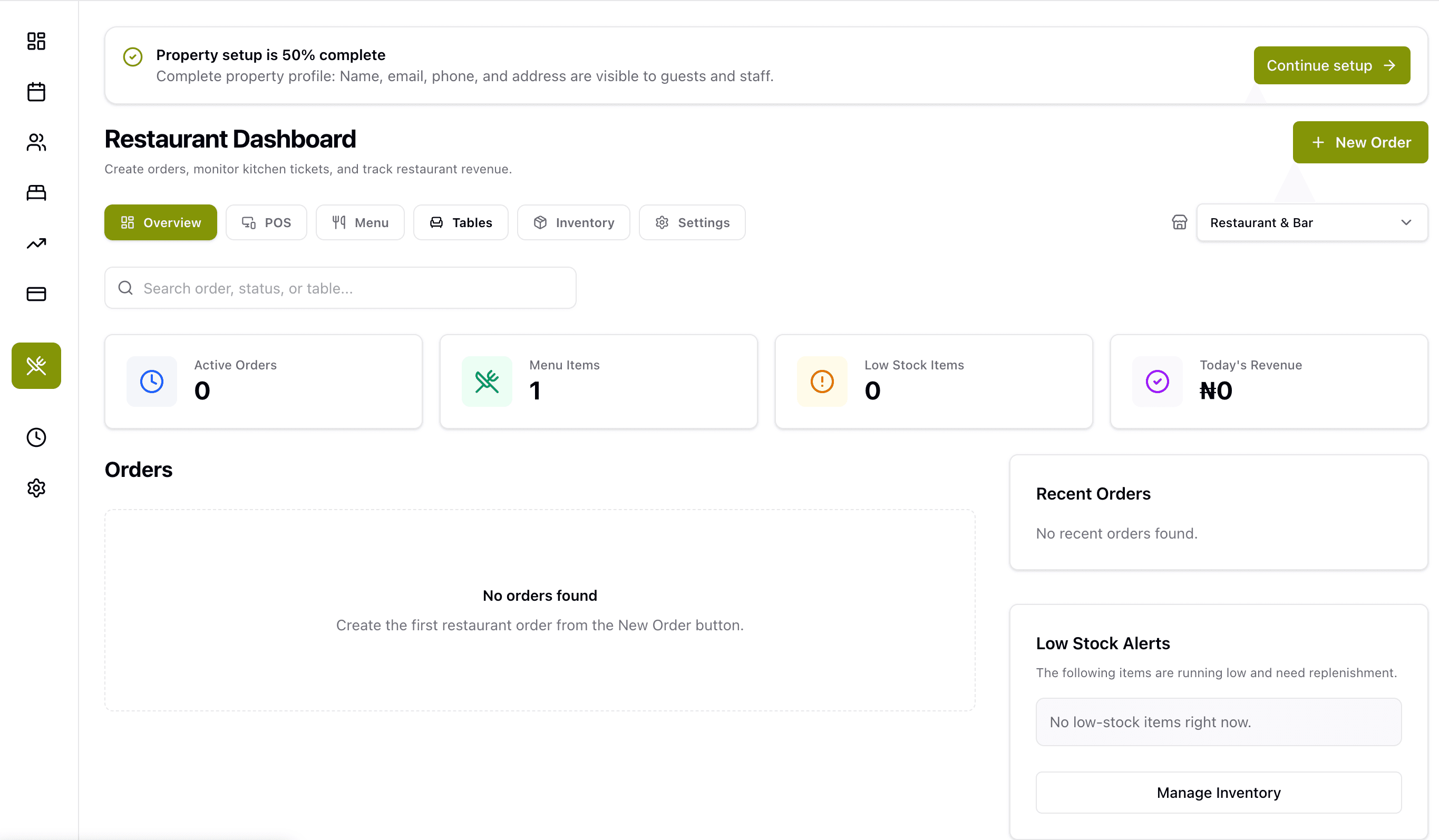Click 'Property setup is 50% complete' text
This screenshot has height=840, width=1439.
coord(271,55)
